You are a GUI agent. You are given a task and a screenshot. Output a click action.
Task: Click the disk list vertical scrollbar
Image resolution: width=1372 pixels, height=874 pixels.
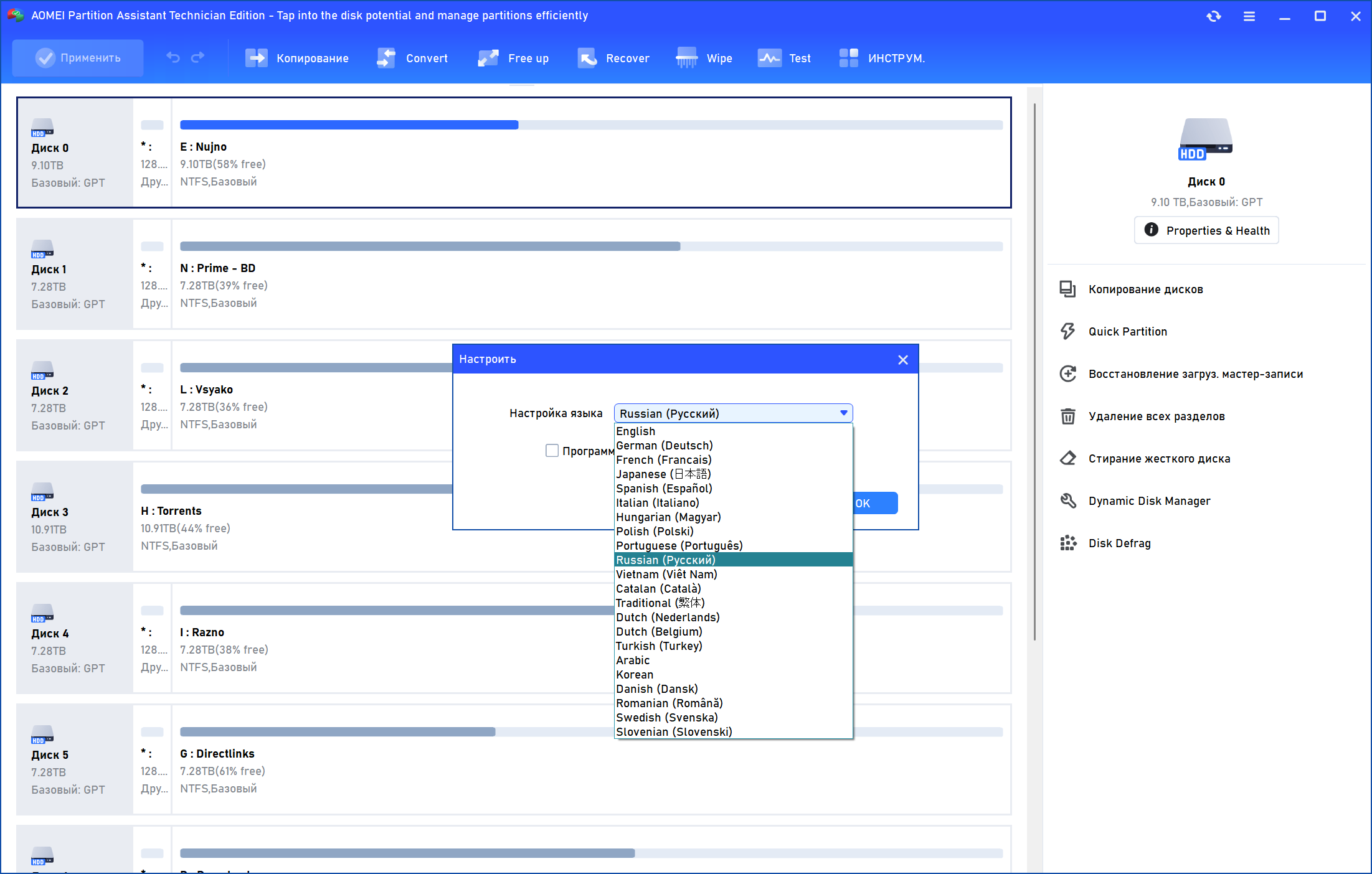coord(1034,372)
